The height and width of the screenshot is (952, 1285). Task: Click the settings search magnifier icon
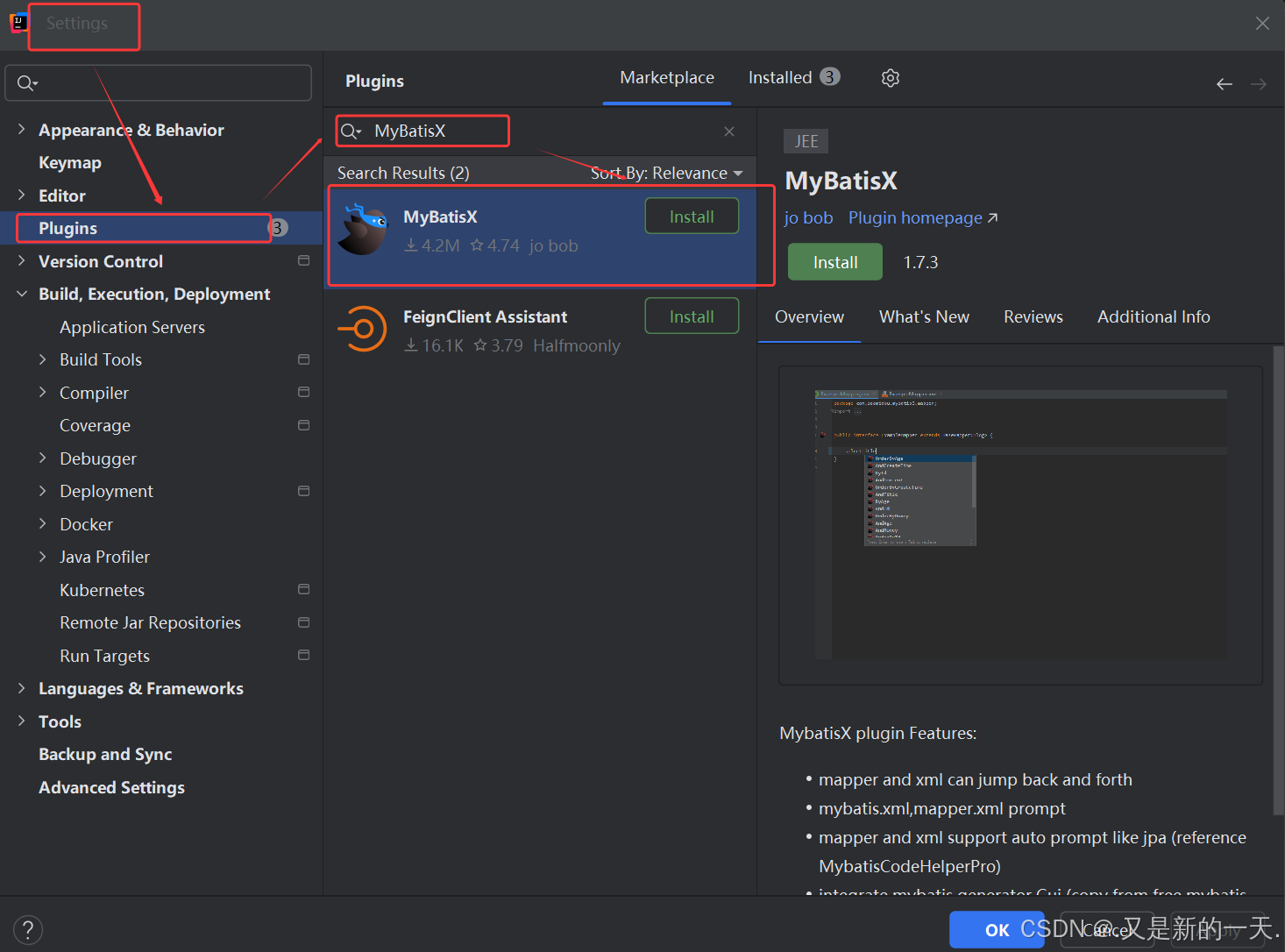27,83
